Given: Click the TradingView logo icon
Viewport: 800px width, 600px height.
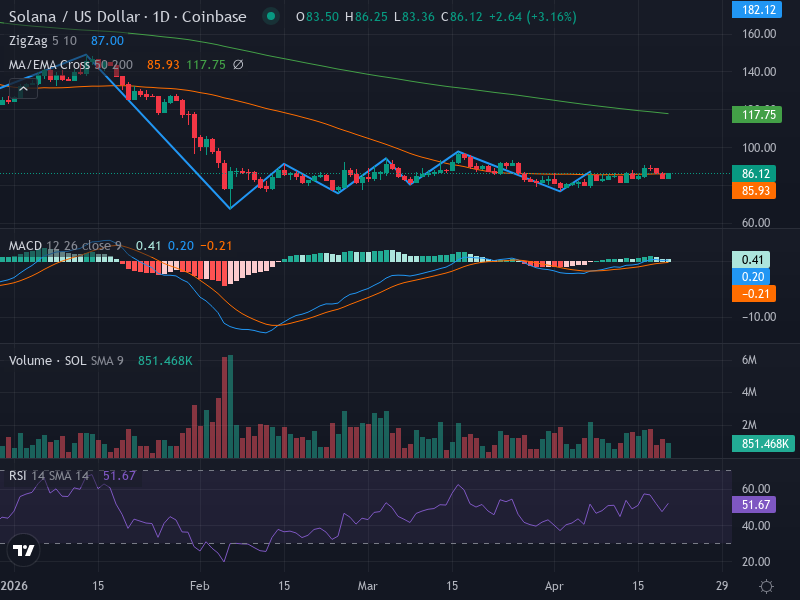Looking at the screenshot, I should [x=23, y=550].
